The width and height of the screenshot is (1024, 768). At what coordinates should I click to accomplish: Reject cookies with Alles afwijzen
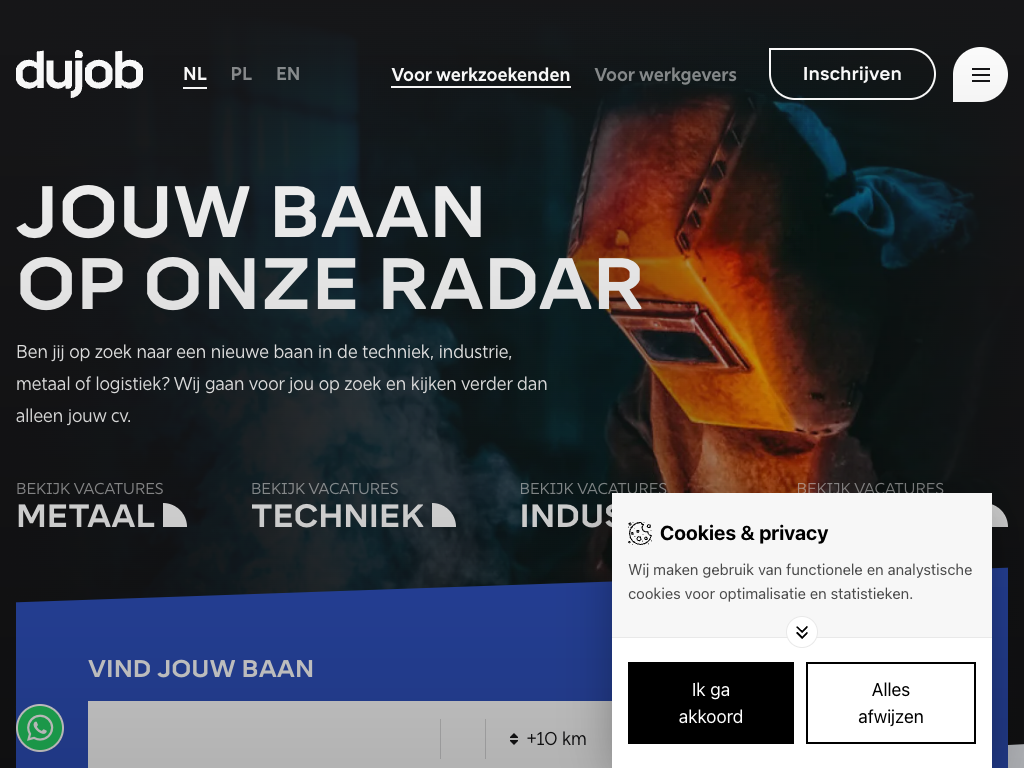(891, 703)
